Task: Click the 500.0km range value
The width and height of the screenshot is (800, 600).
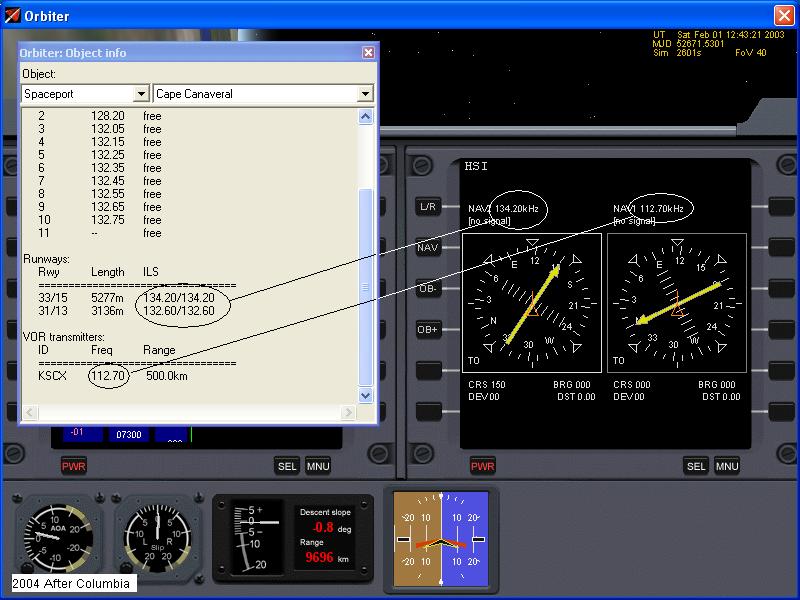Action: (x=167, y=376)
